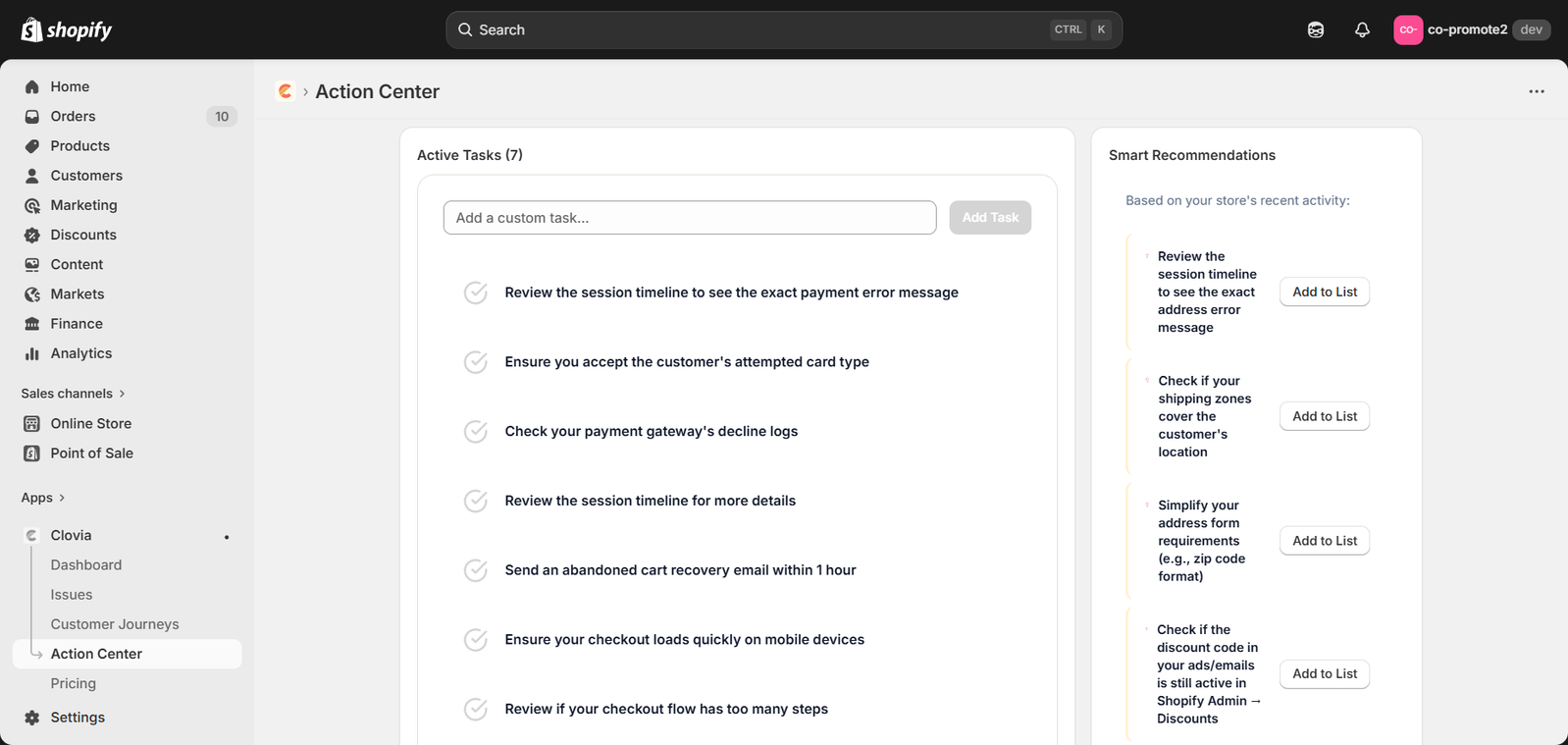Open Home in the sidebar
This screenshot has height=745, width=1568.
[x=128, y=86]
